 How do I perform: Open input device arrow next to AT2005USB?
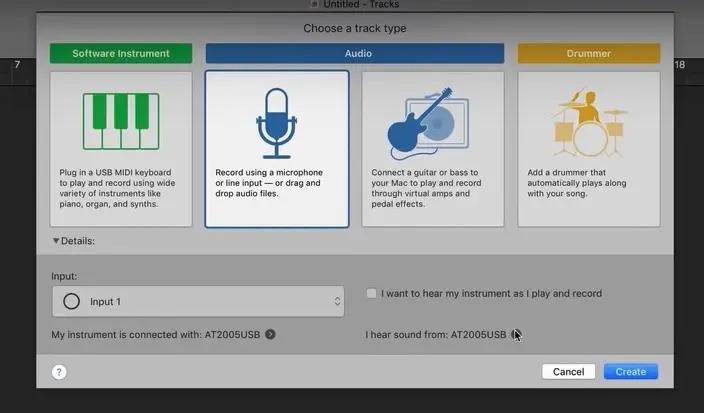[271, 335]
